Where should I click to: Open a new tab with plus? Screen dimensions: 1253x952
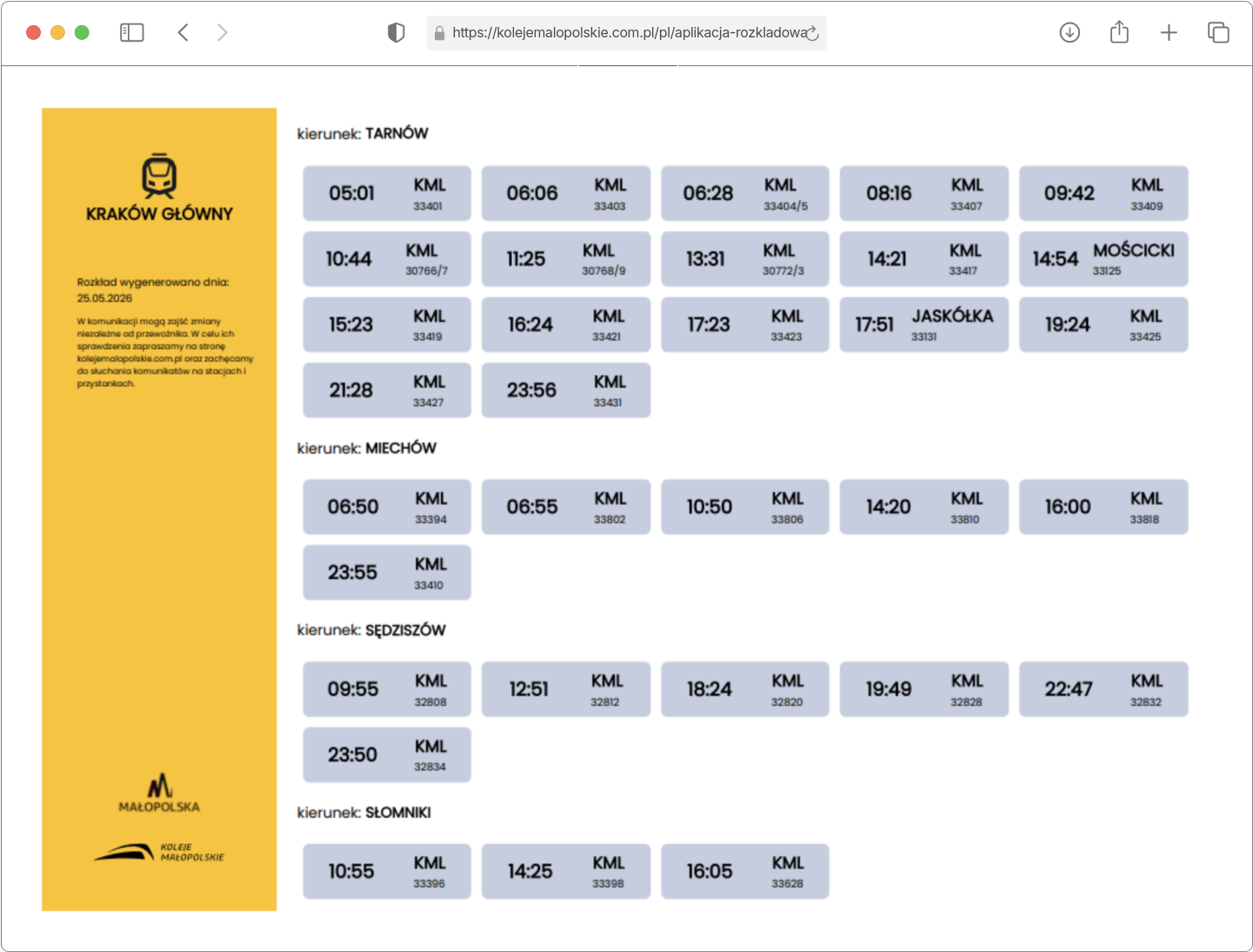click(x=1169, y=33)
